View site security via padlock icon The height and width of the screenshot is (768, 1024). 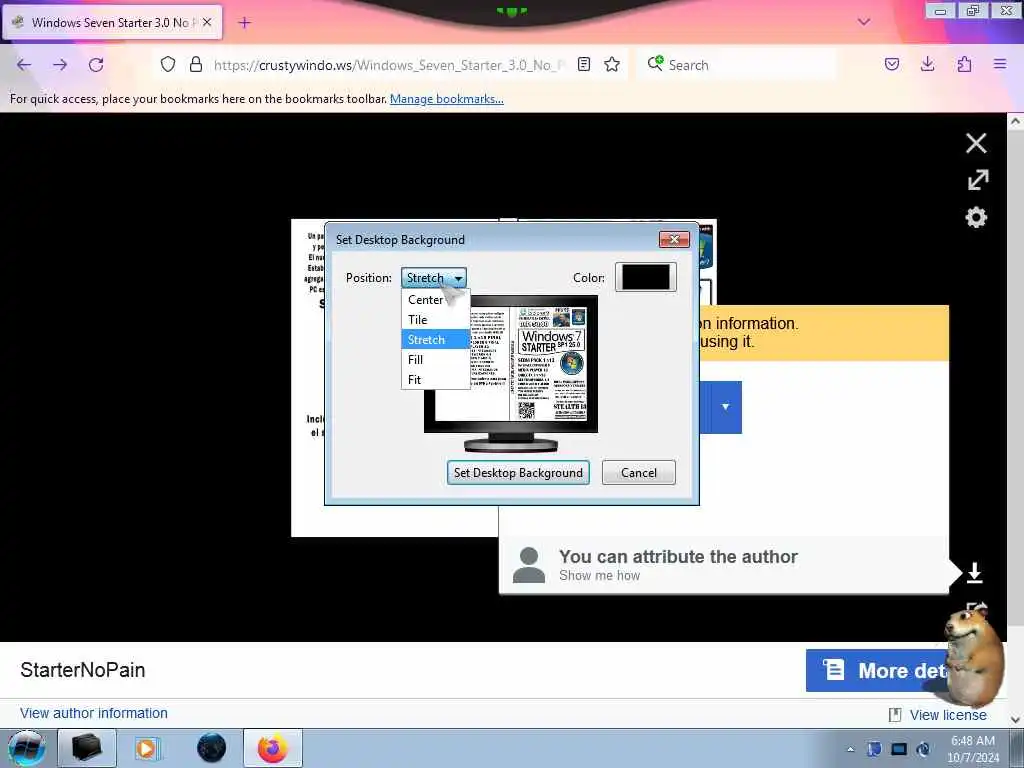click(195, 65)
